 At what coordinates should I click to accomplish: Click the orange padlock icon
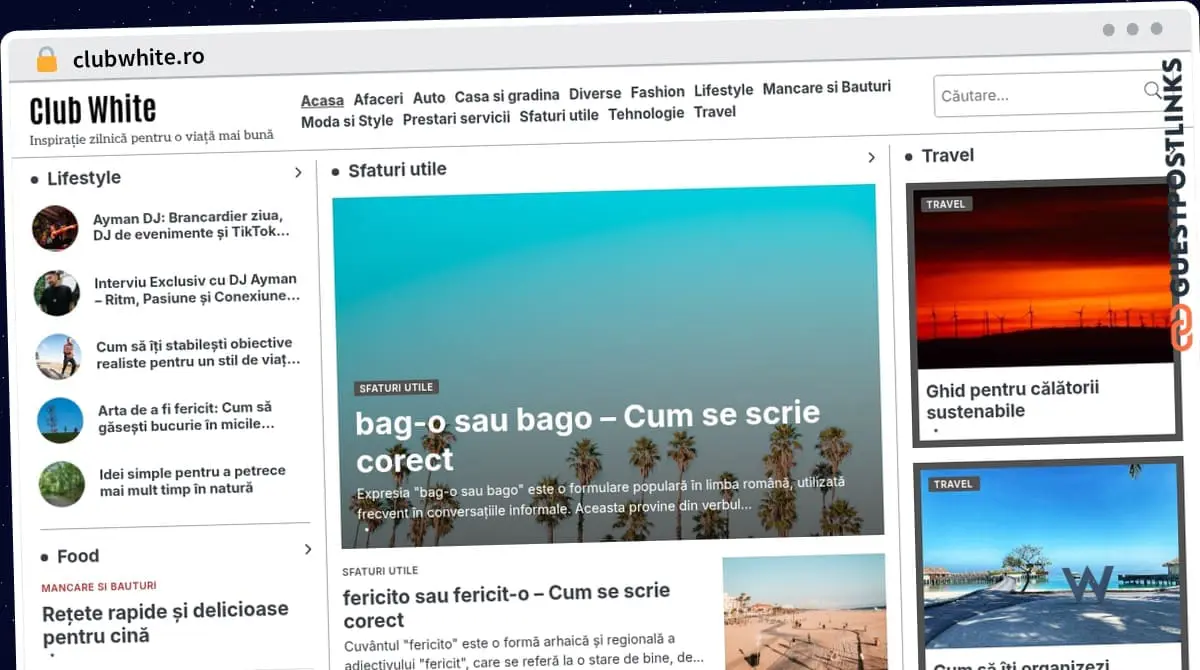tap(47, 59)
